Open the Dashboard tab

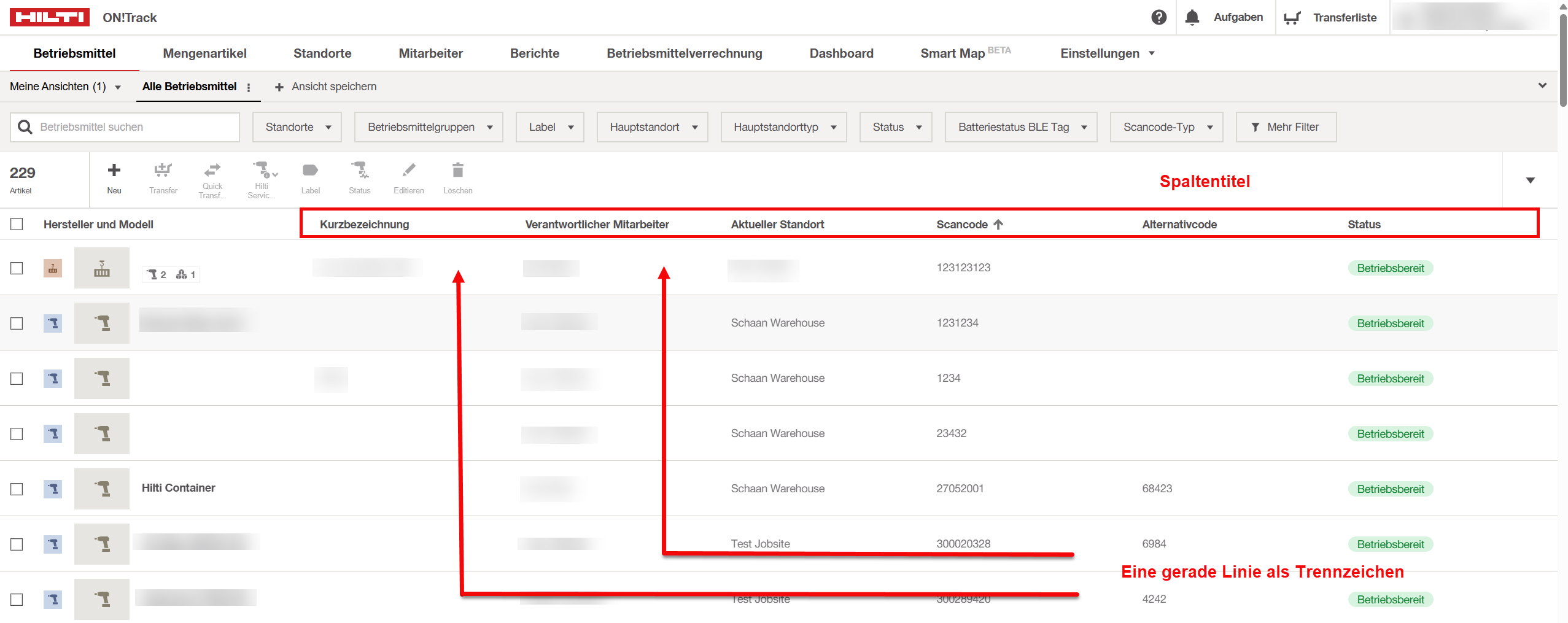click(840, 53)
